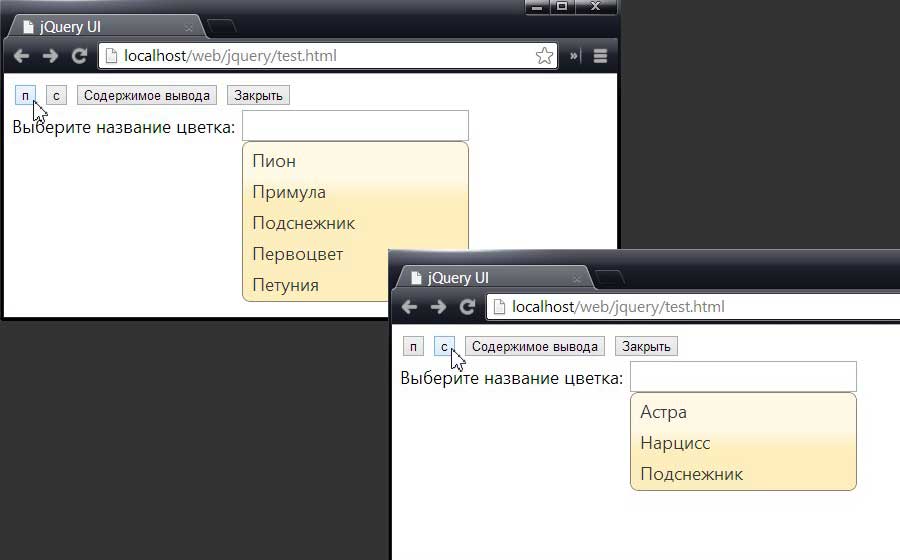900x560 pixels.
Task: Focus the address bar in the upper window
Action: [327, 56]
